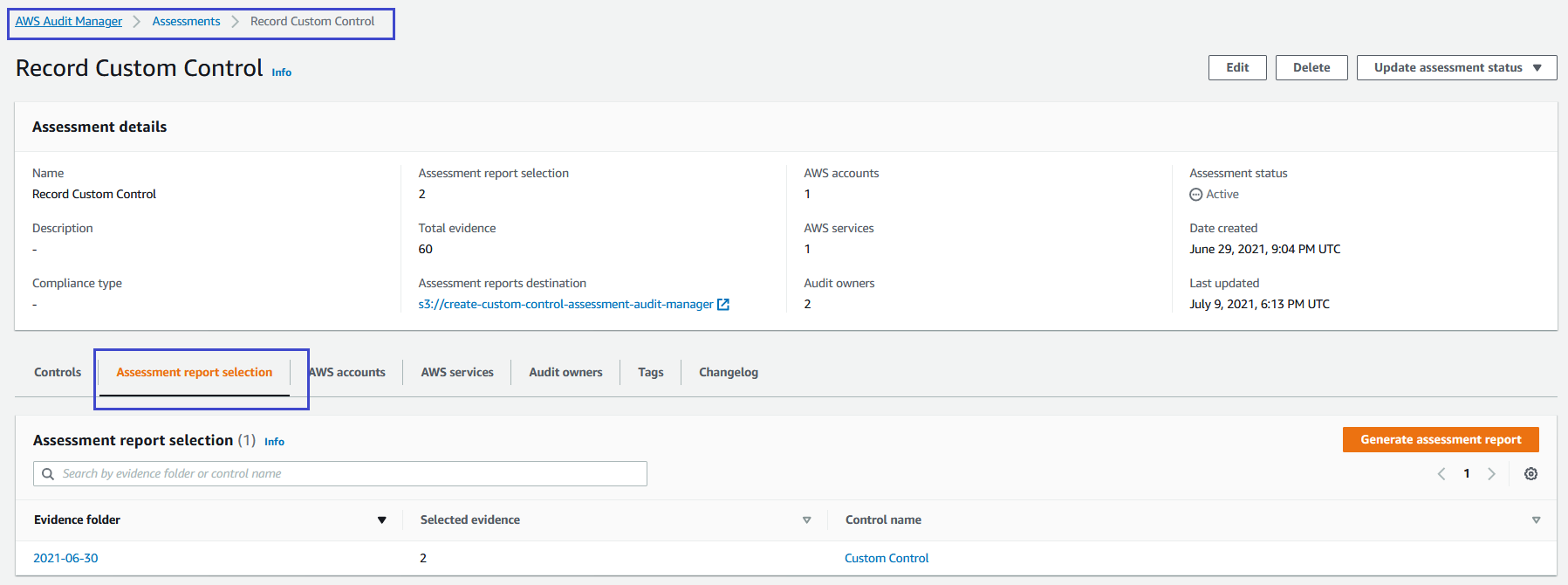This screenshot has height=585, width=1568.
Task: Click the Control name column header
Action: coord(883,520)
